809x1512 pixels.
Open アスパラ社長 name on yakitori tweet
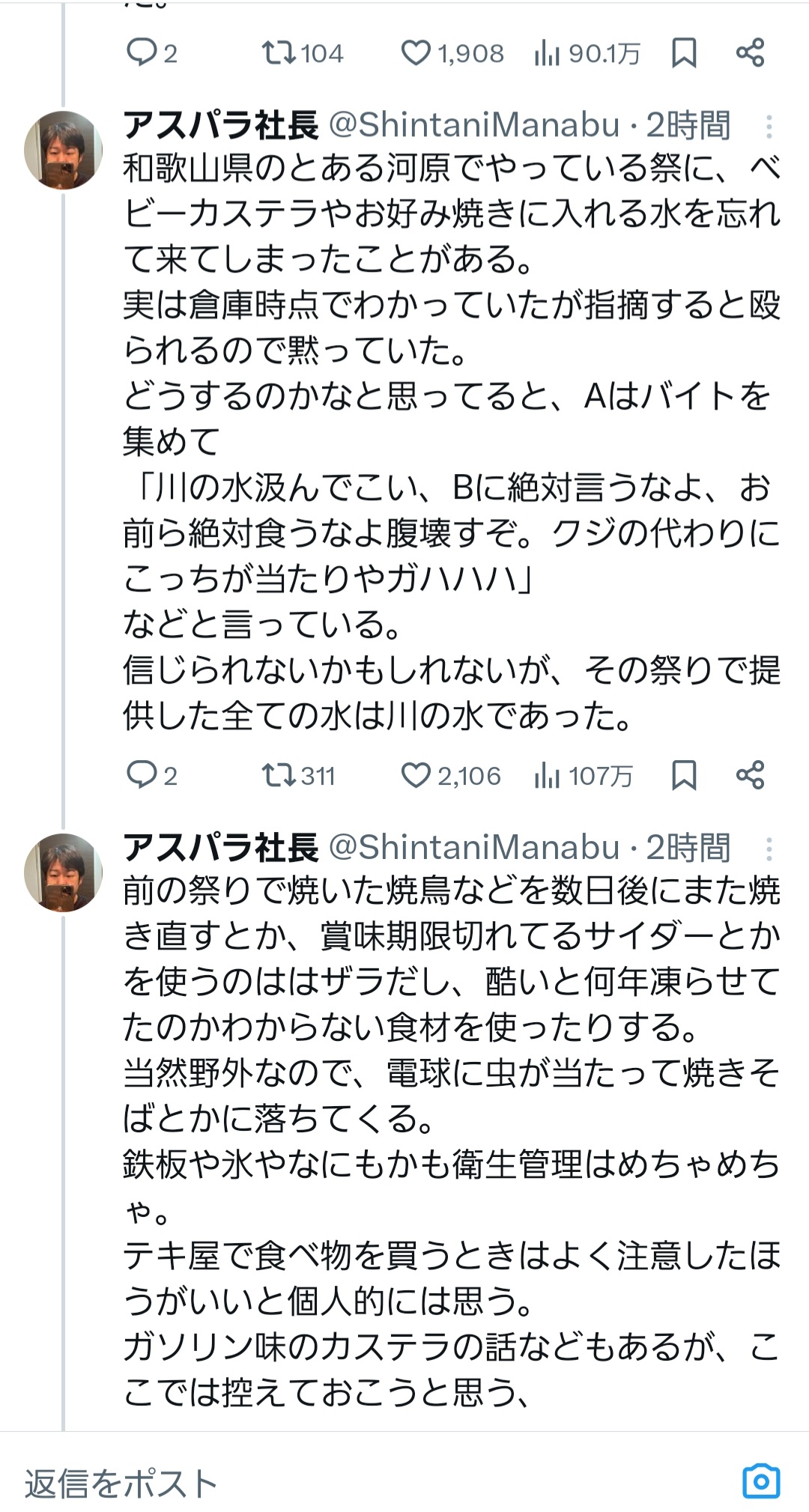221,847
